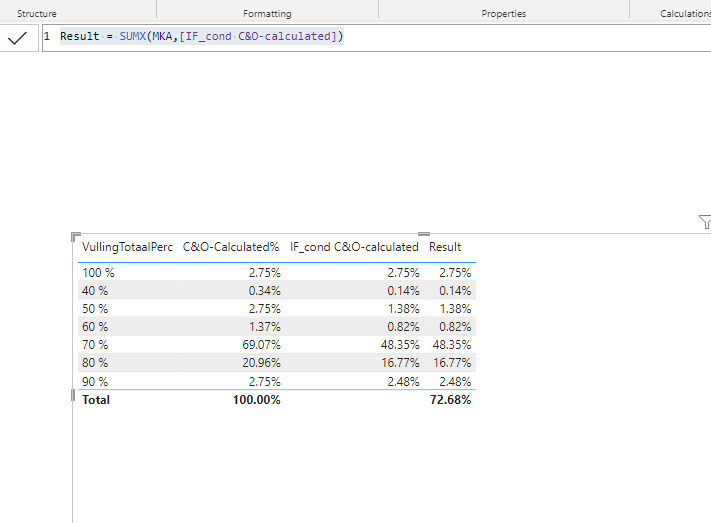Select the top-middle resize handle of table

pos(424,234)
